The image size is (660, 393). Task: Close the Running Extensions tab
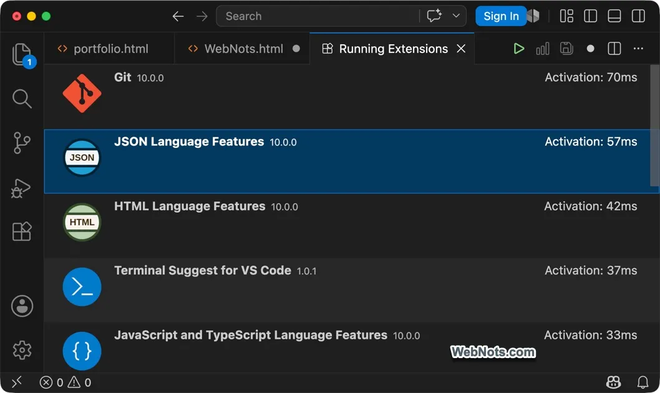(461, 49)
